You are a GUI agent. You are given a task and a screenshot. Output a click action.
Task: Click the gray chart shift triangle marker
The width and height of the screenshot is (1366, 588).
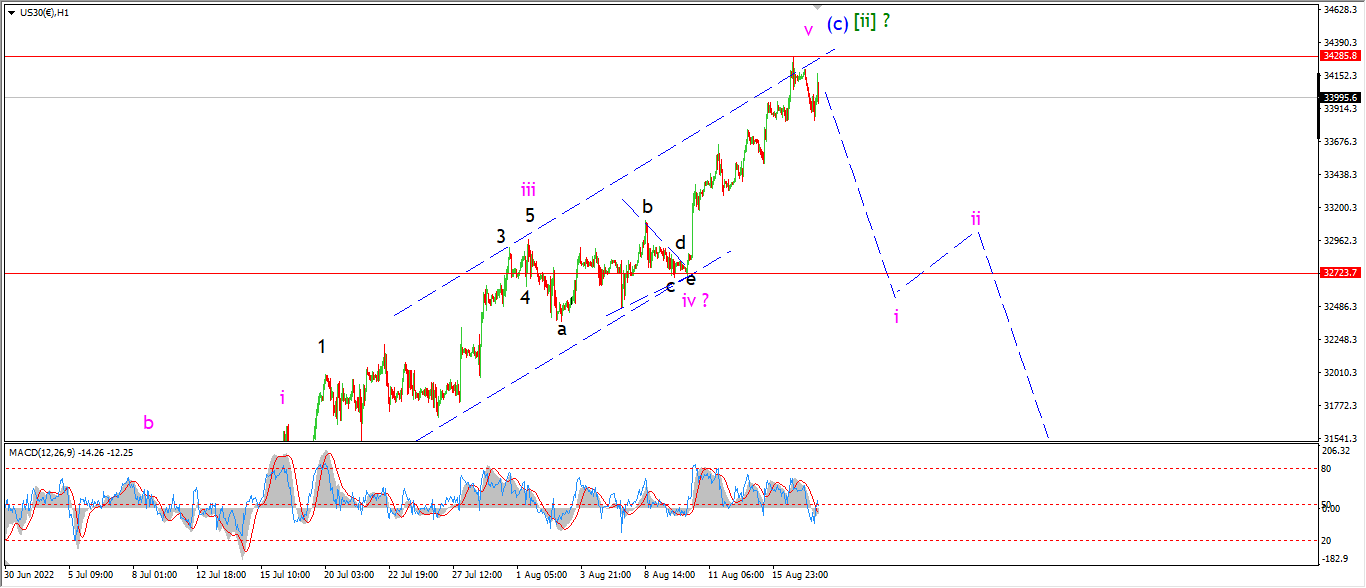coord(817,6)
